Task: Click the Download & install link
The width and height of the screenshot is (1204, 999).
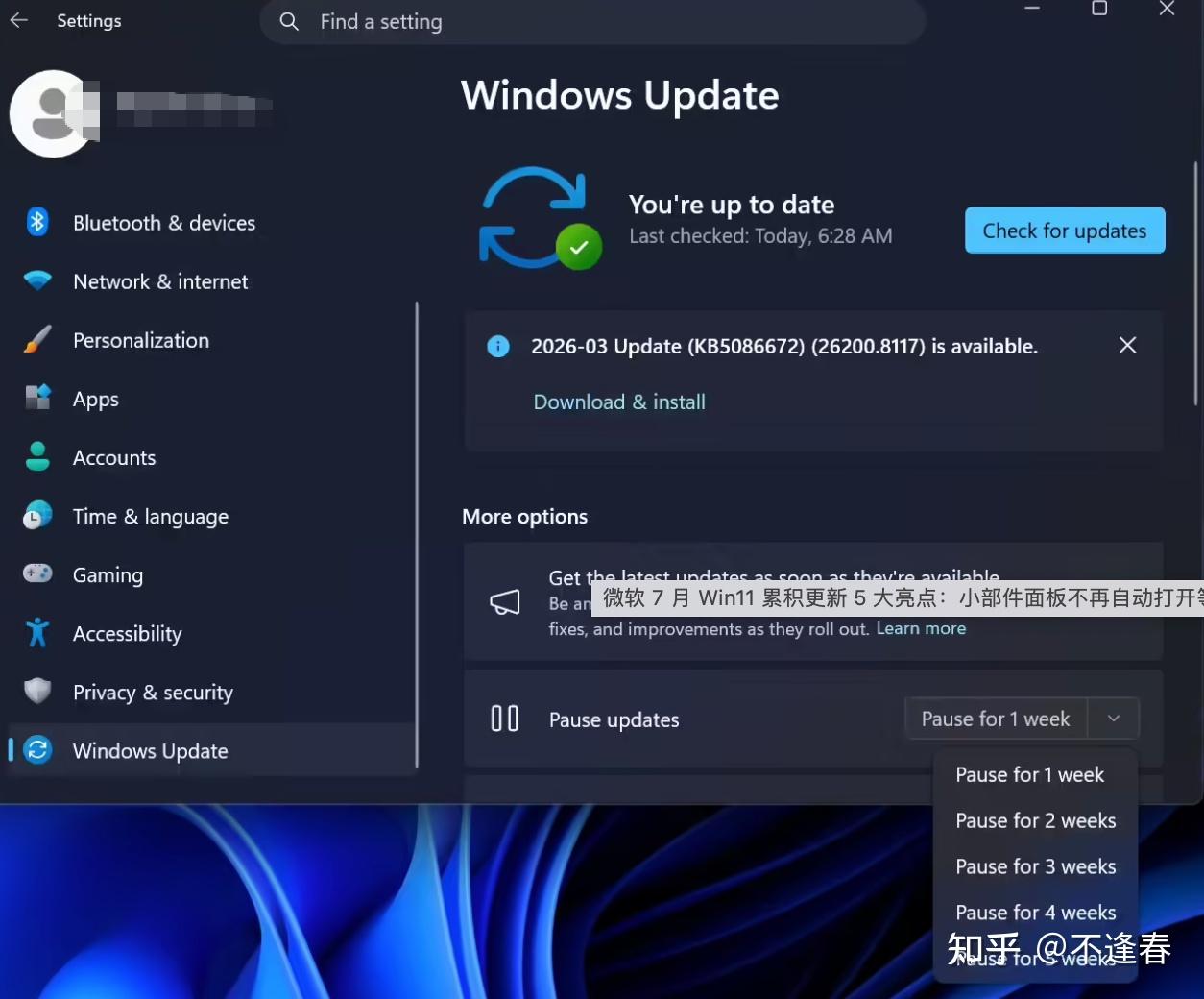Action: pyautogui.click(x=619, y=402)
